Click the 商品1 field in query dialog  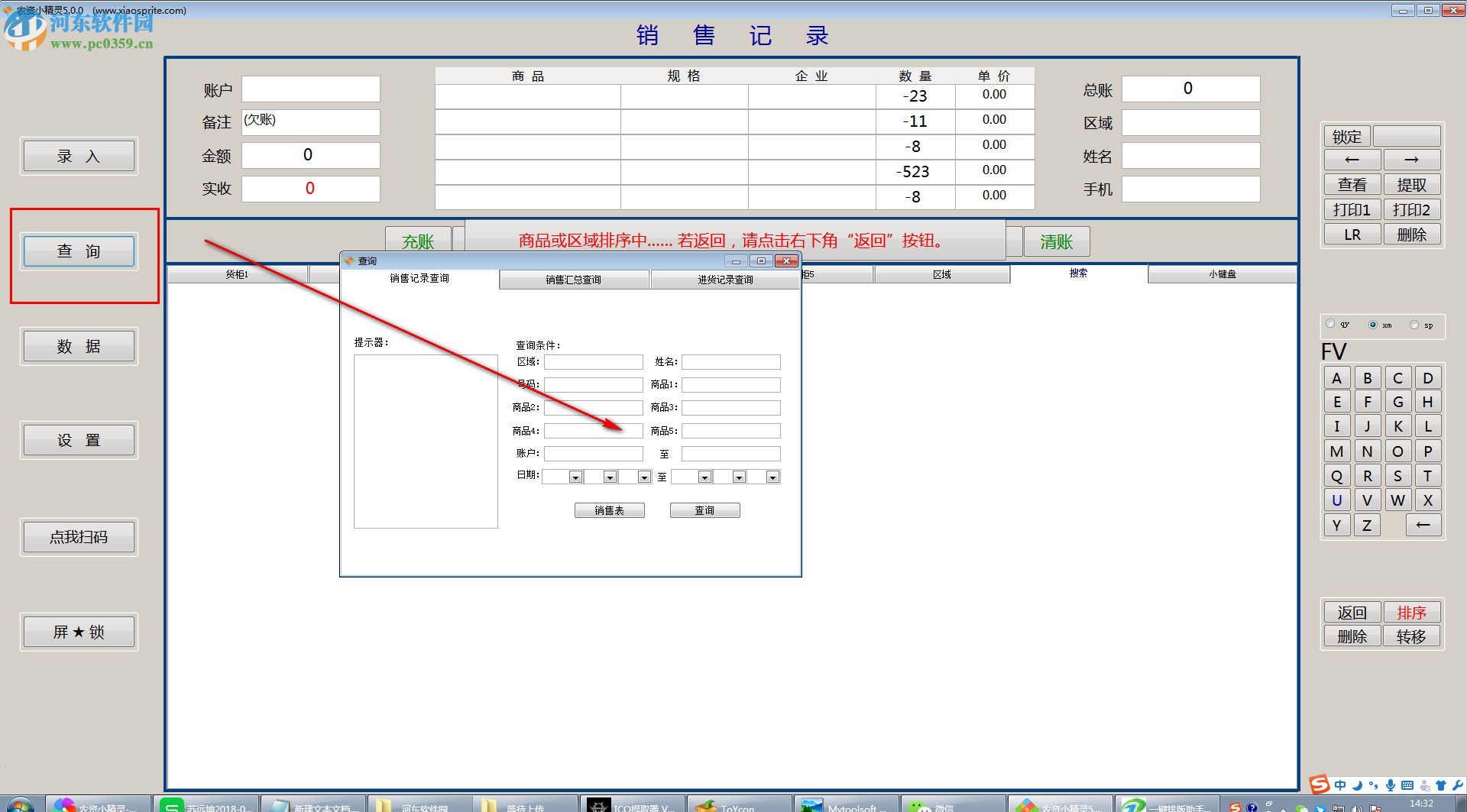tap(730, 385)
